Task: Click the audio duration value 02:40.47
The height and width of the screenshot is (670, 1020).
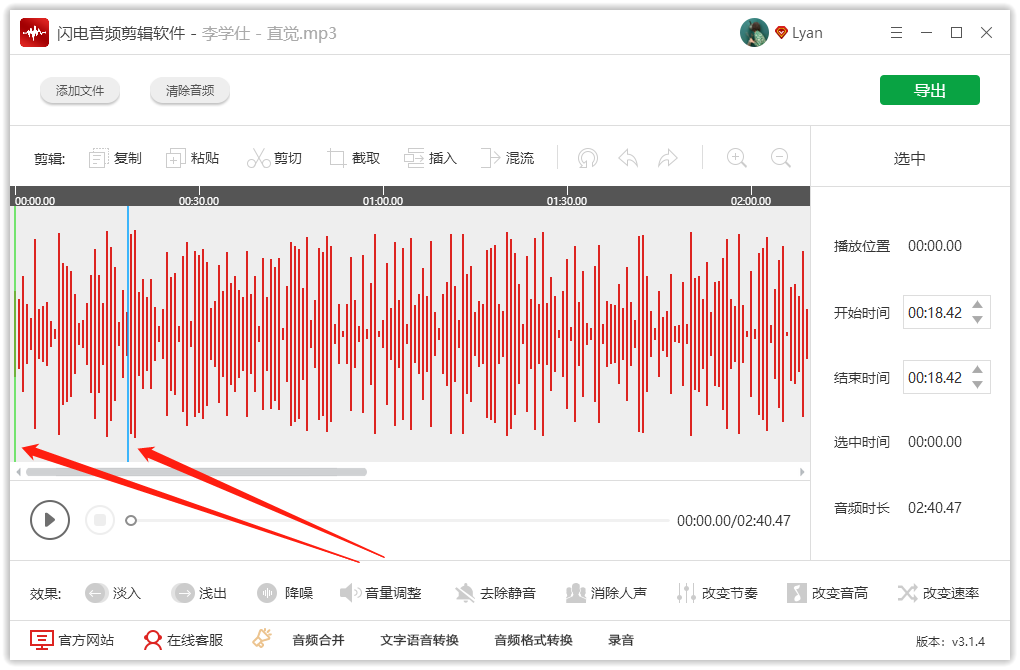Action: click(935, 507)
